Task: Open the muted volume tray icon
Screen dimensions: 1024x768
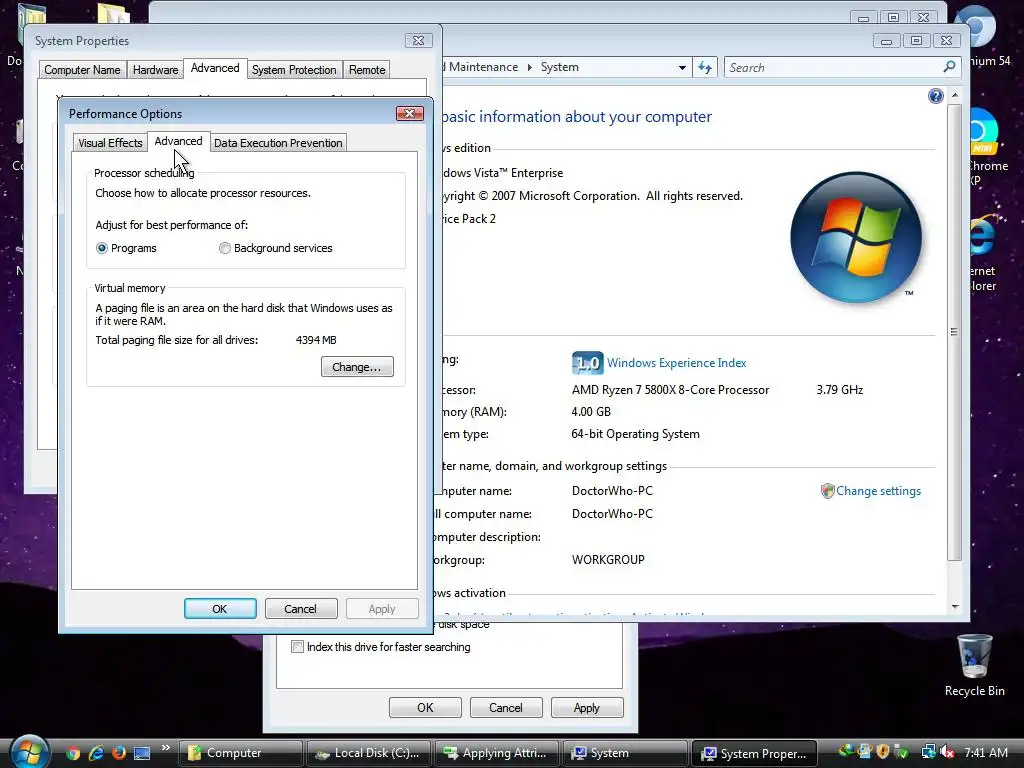Action: [x=946, y=753]
